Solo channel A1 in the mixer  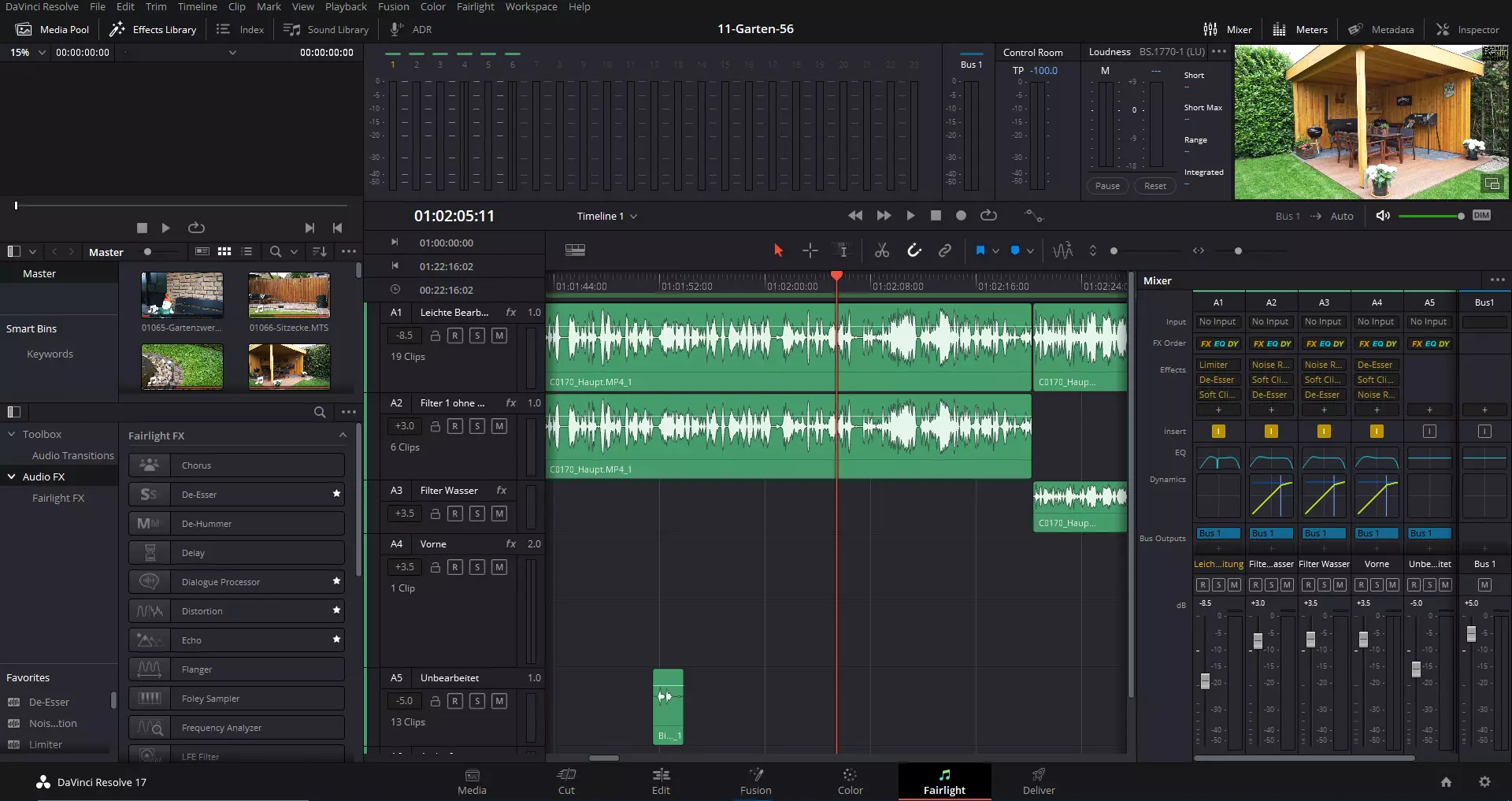1218,584
